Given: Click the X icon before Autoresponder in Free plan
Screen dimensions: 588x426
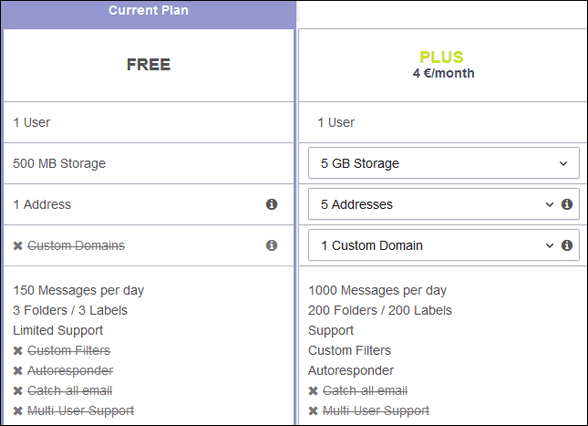Looking at the screenshot, I should tap(18, 371).
